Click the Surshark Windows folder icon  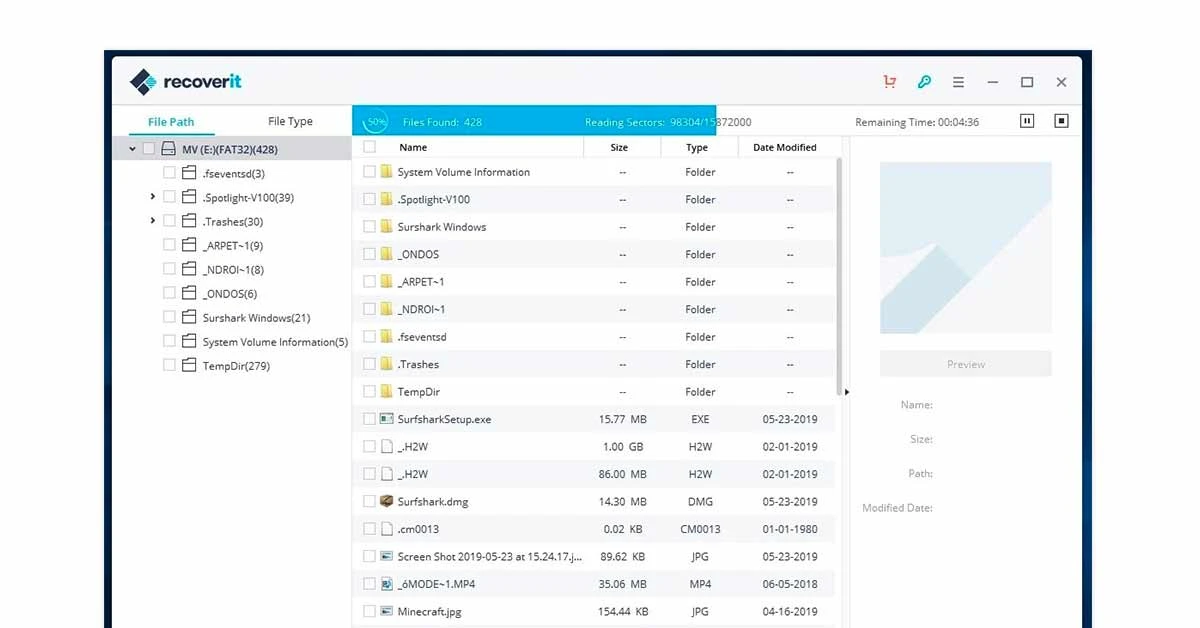click(385, 227)
